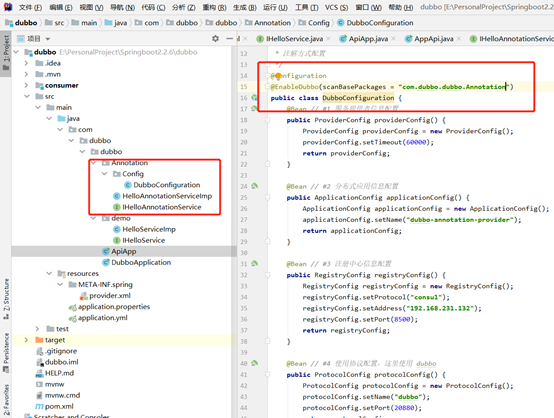This screenshot has height=418, width=554.
Task: Collapse the src folder
Action: pos(27,96)
